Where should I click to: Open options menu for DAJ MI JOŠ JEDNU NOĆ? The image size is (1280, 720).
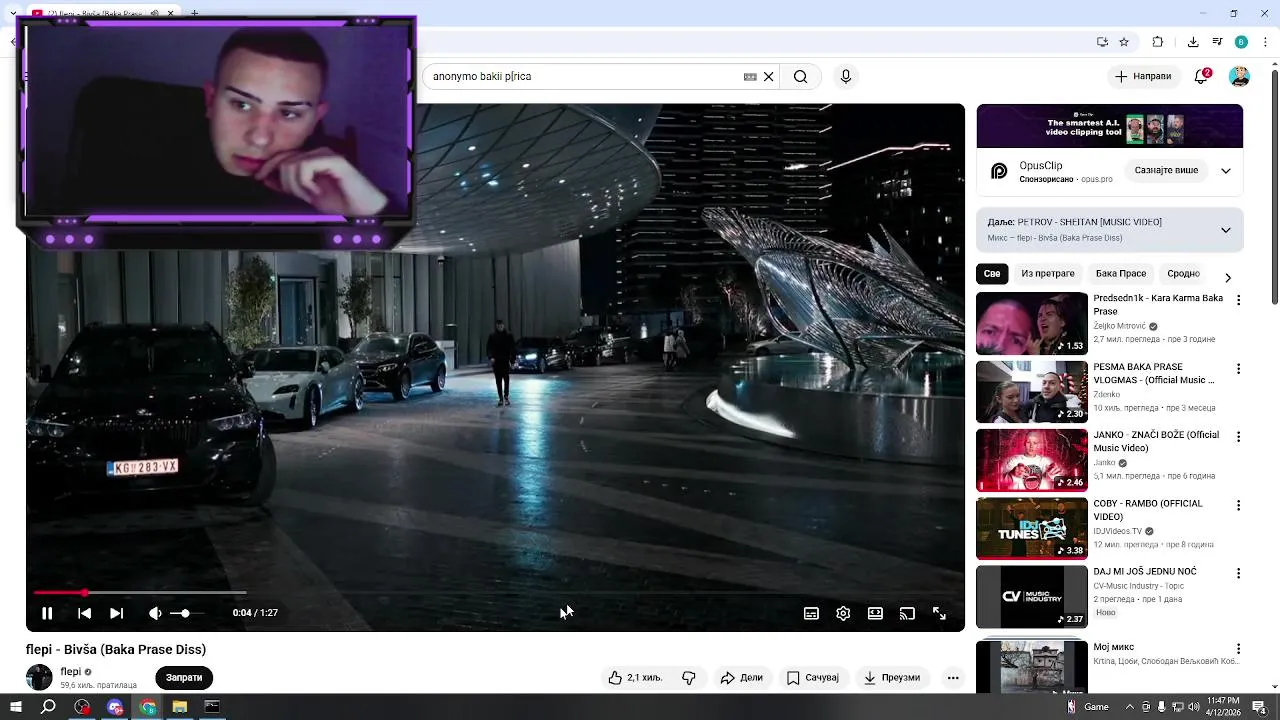pyautogui.click(x=1238, y=574)
